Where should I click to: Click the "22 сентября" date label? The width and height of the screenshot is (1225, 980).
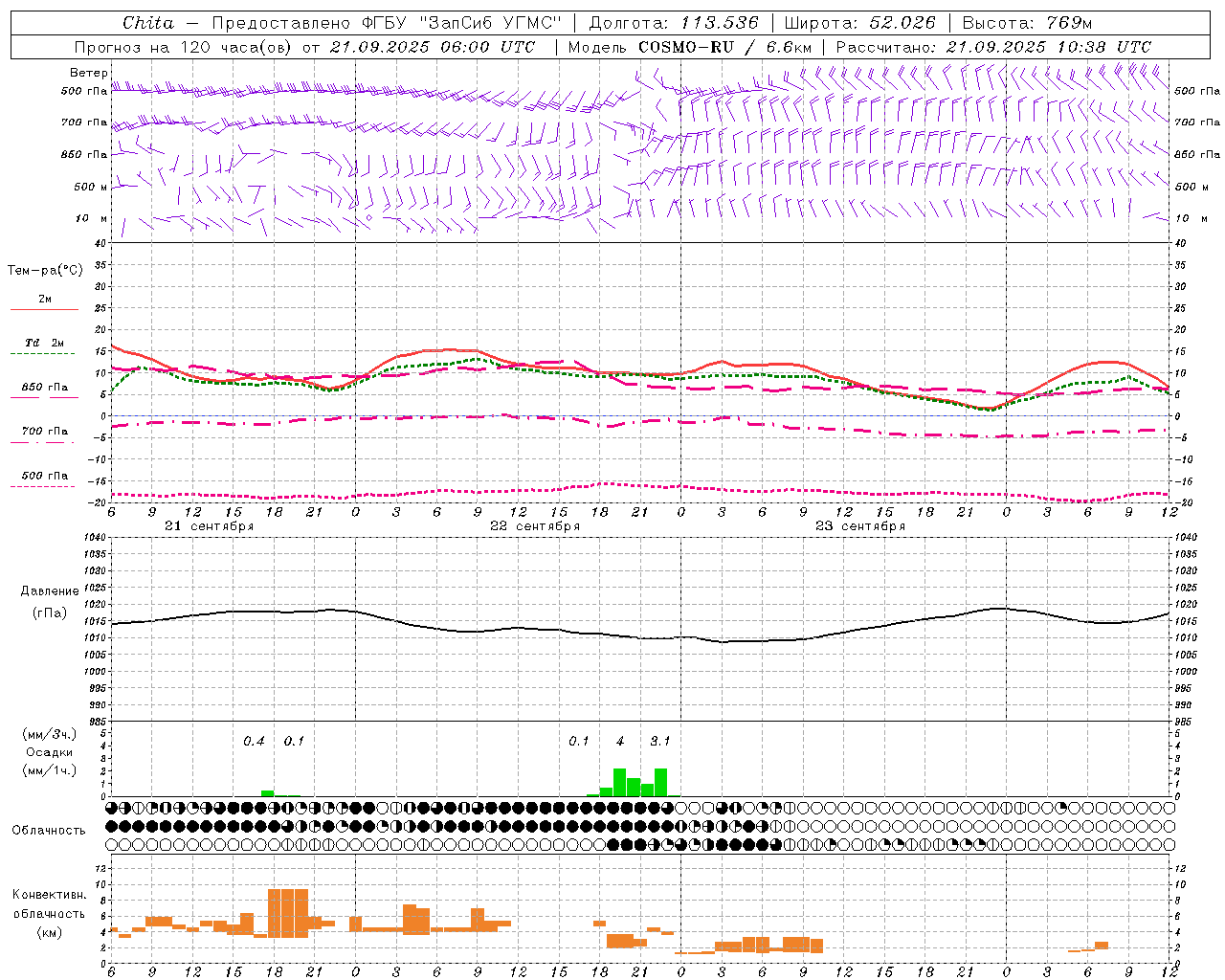(x=535, y=526)
